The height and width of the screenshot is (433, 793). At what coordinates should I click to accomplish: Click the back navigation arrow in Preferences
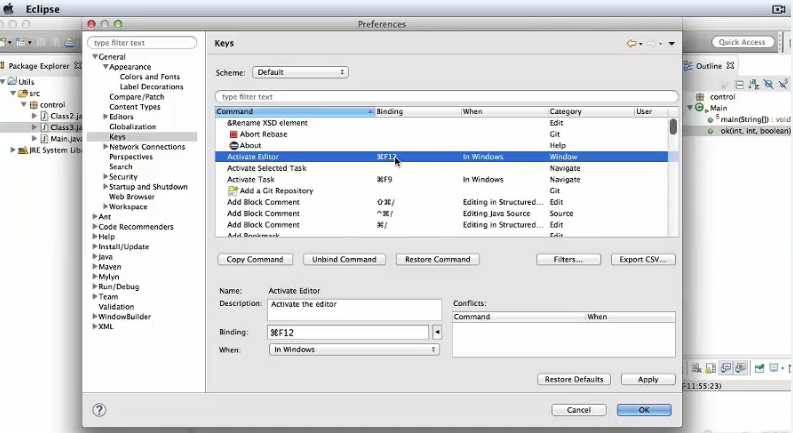coord(632,44)
